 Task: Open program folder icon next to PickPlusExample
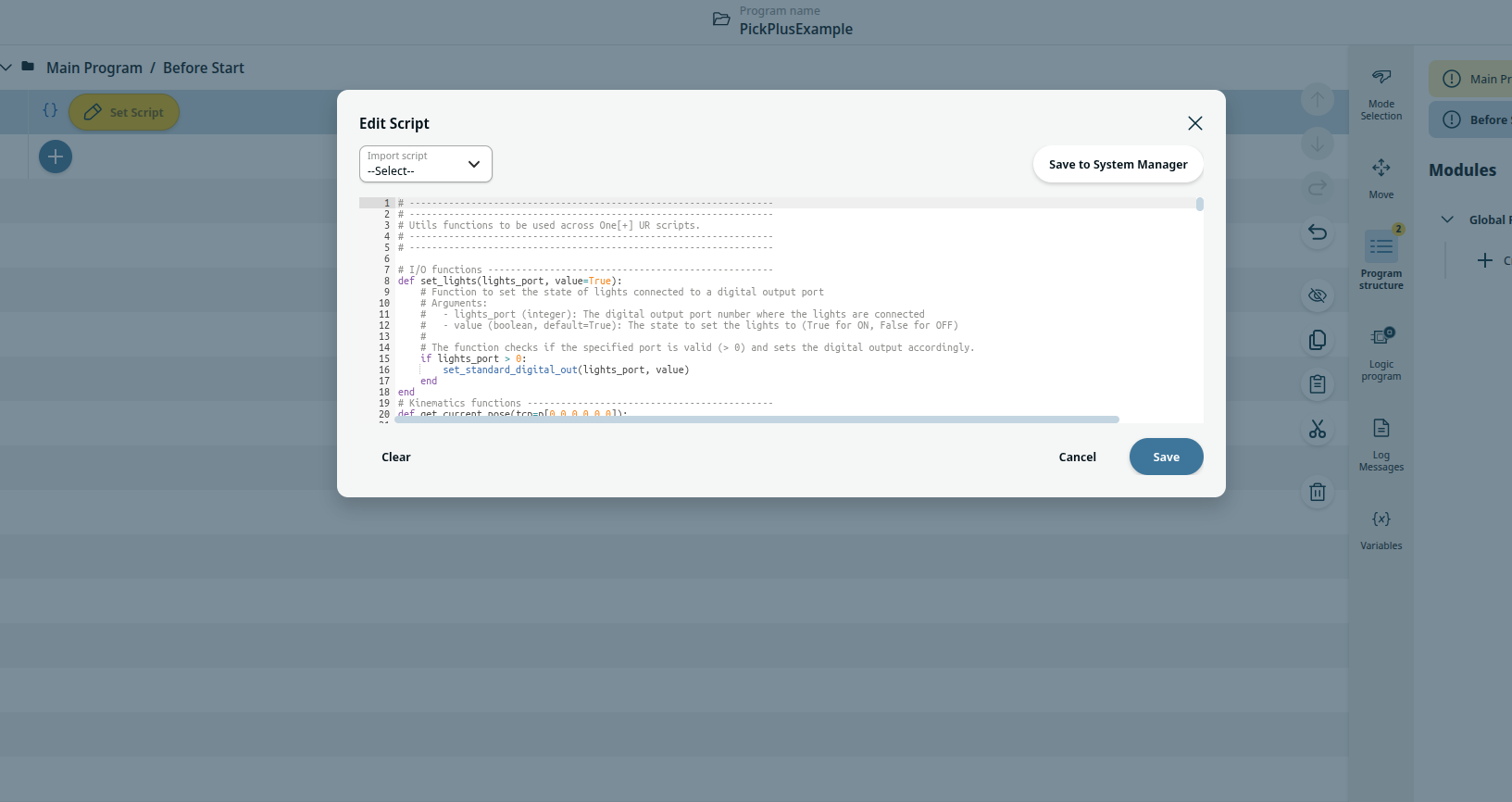721,19
